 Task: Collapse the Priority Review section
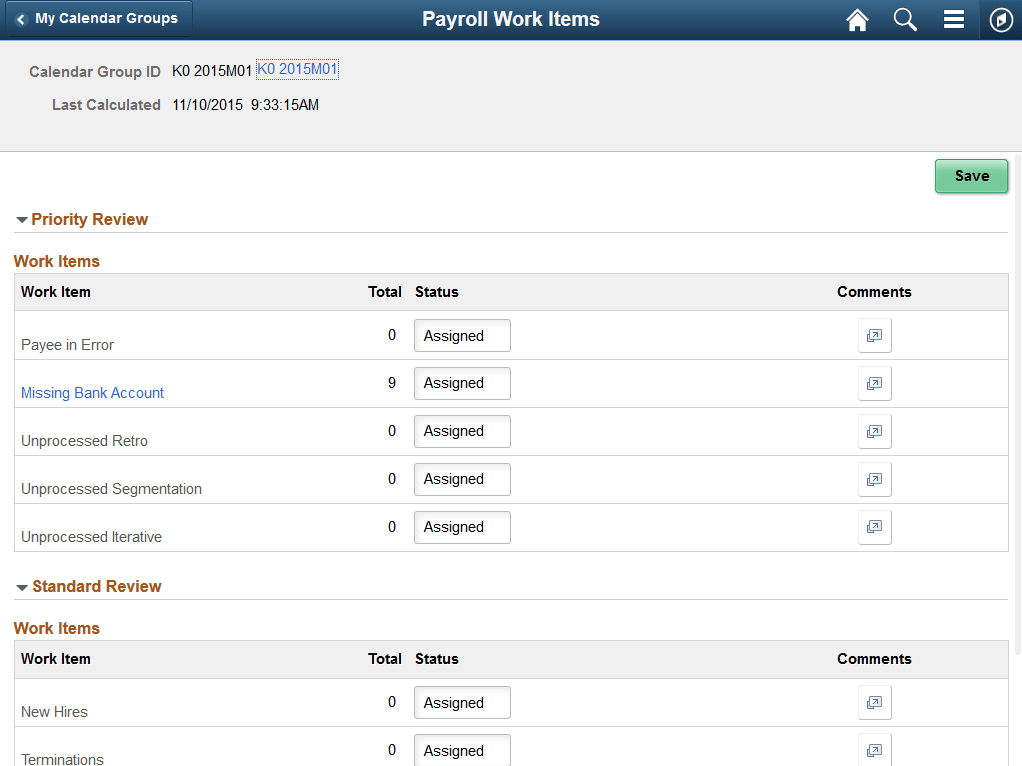click(x=21, y=219)
